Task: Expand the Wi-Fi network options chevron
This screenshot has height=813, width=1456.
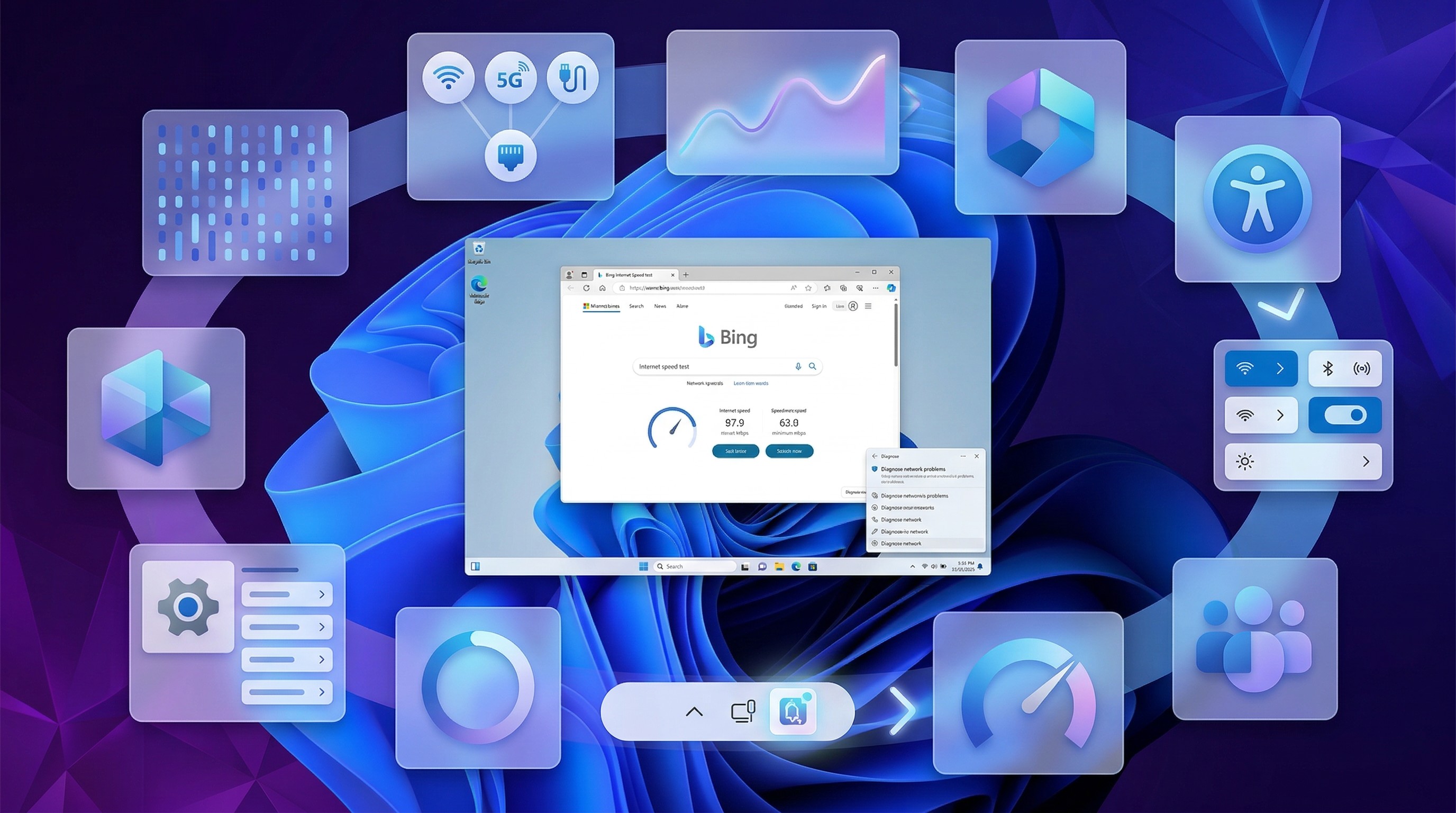Action: point(1280,415)
